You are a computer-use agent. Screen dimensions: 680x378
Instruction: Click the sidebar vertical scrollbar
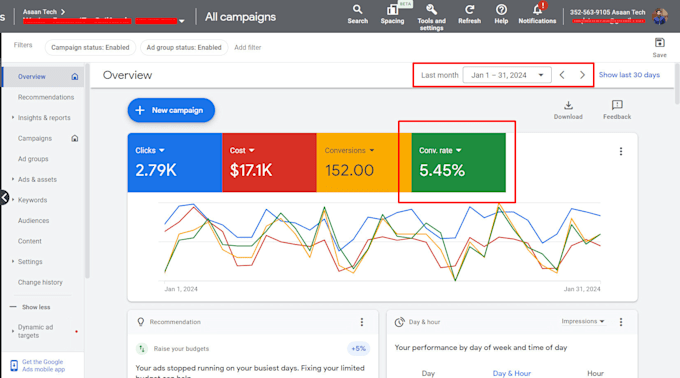(x=87, y=171)
